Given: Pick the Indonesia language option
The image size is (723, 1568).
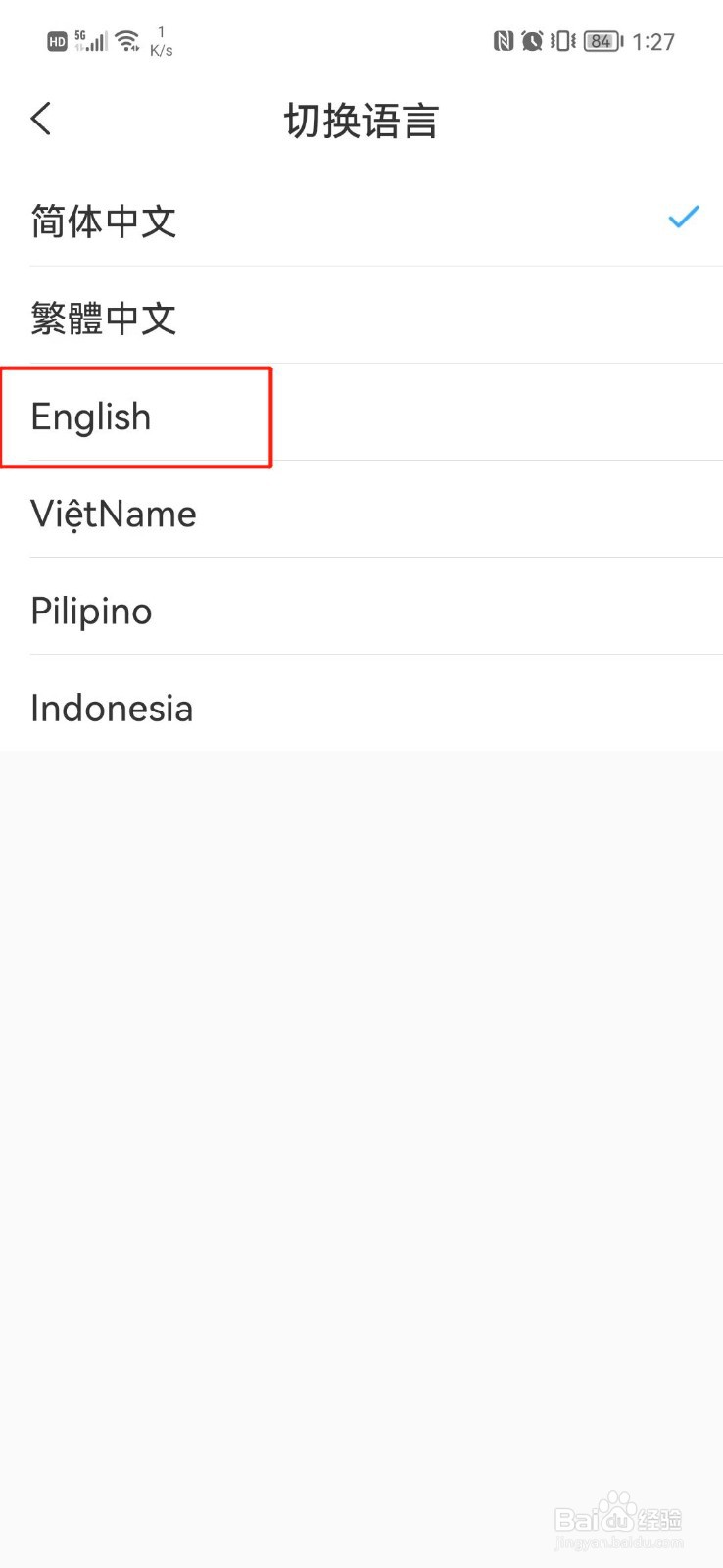Looking at the screenshot, I should (x=112, y=708).
